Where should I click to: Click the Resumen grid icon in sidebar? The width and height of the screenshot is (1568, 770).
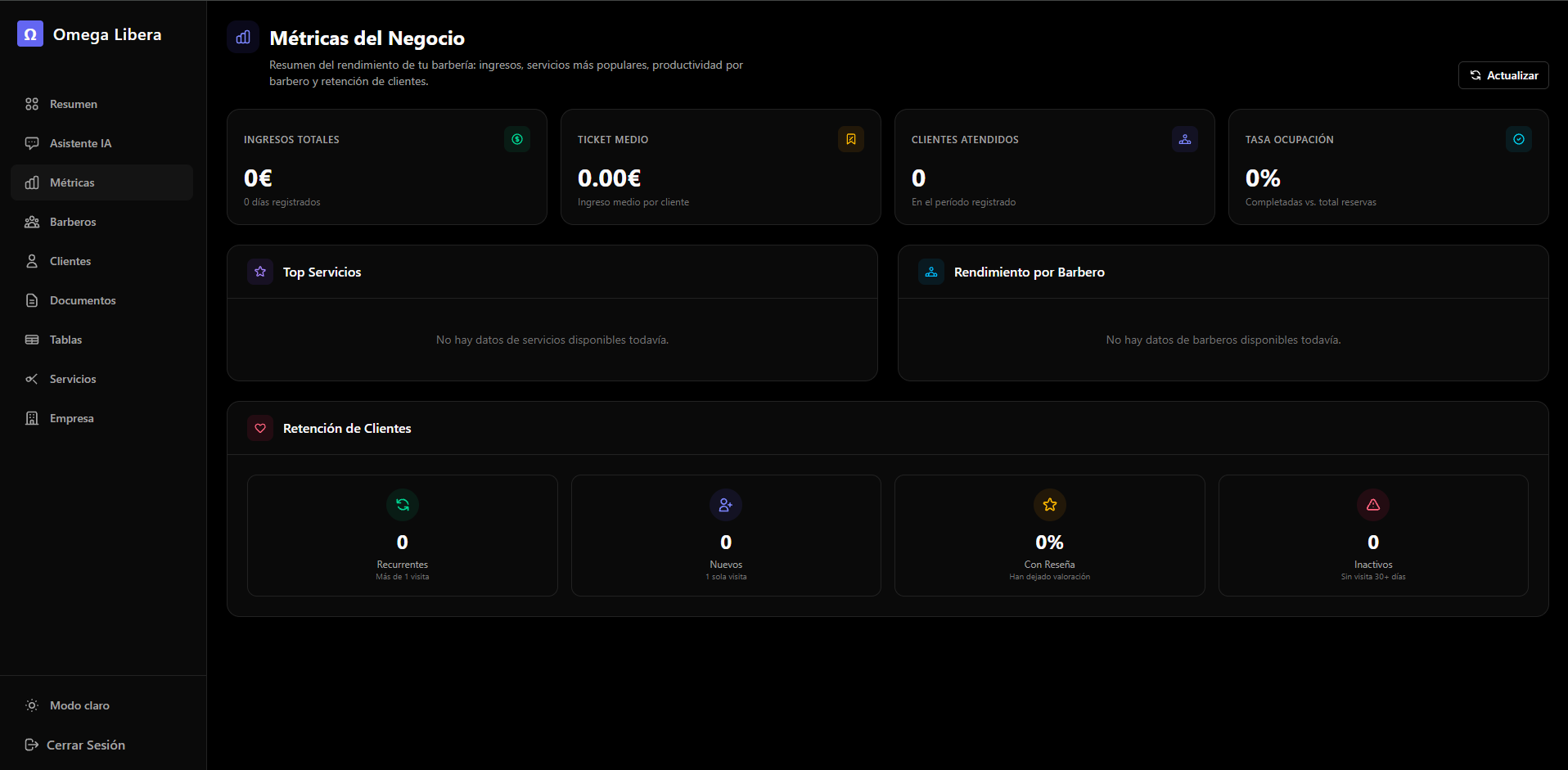32,104
